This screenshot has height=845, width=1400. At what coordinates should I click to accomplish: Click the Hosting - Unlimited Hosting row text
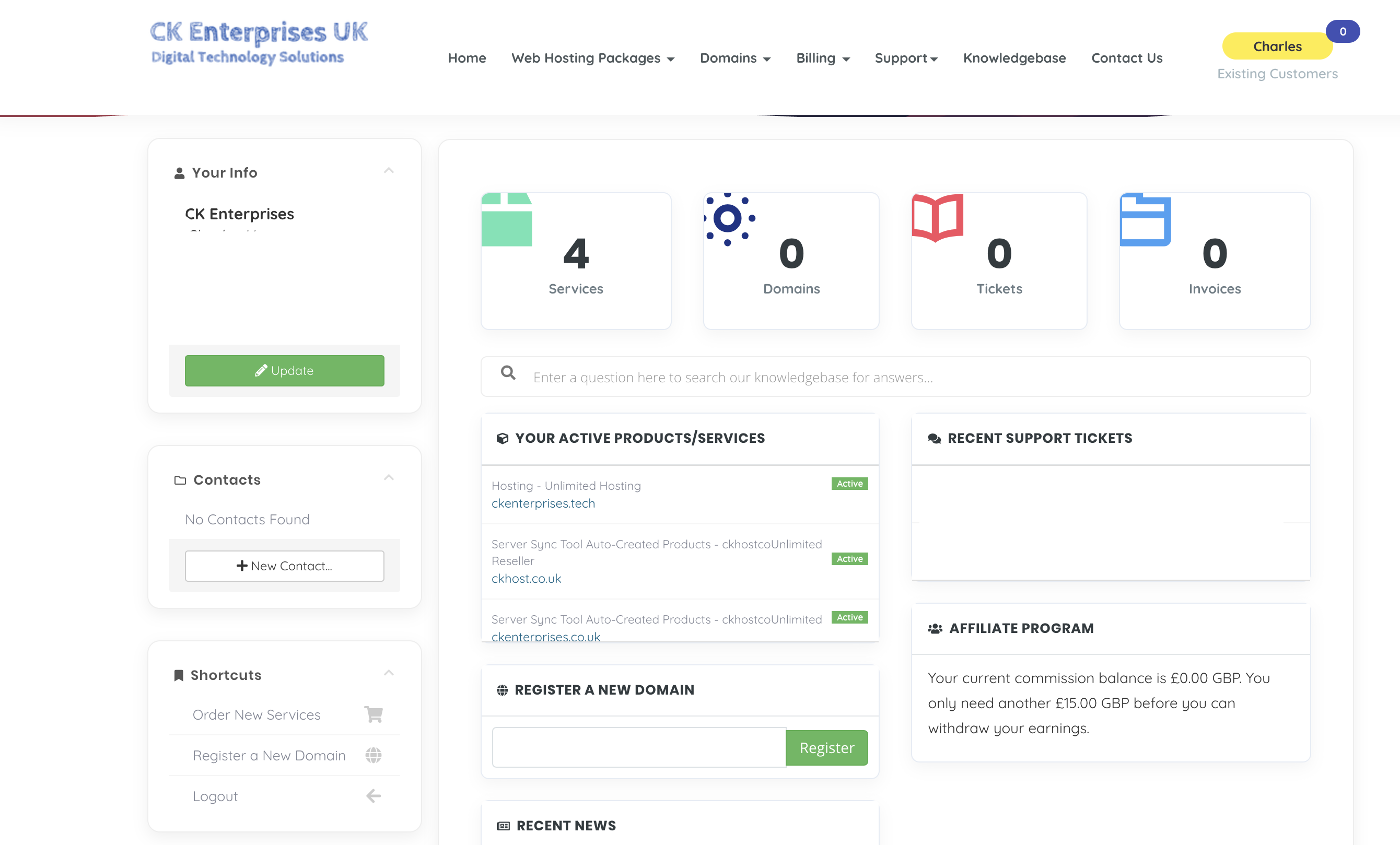566,486
